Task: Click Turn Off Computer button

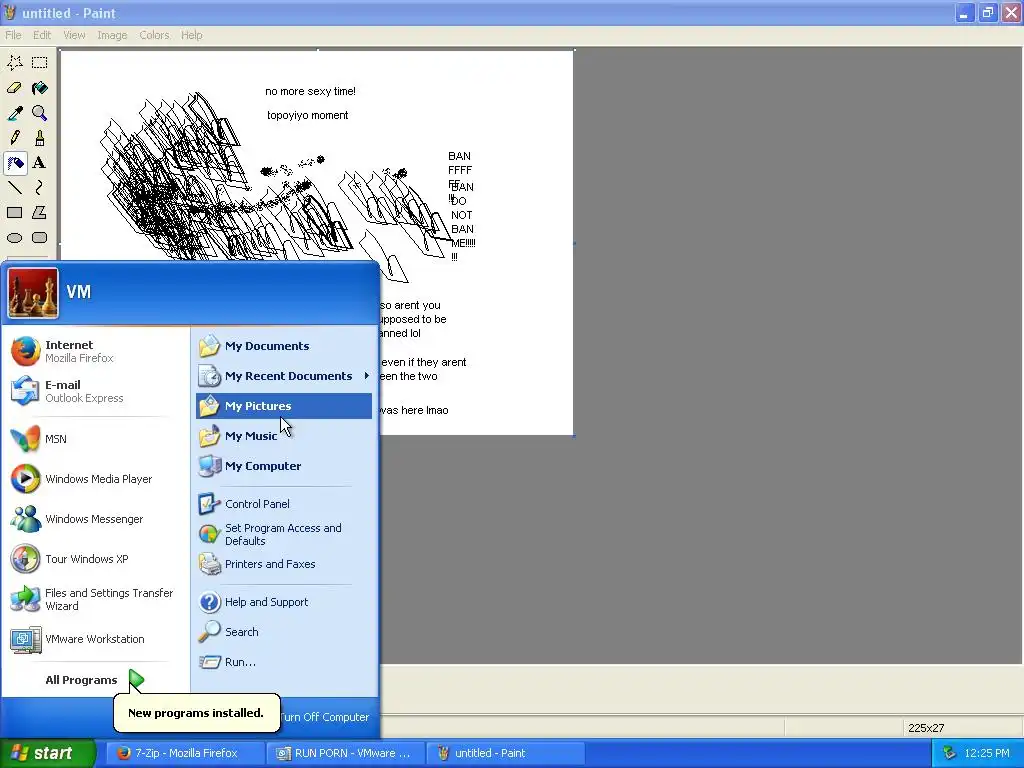Action: 325,717
